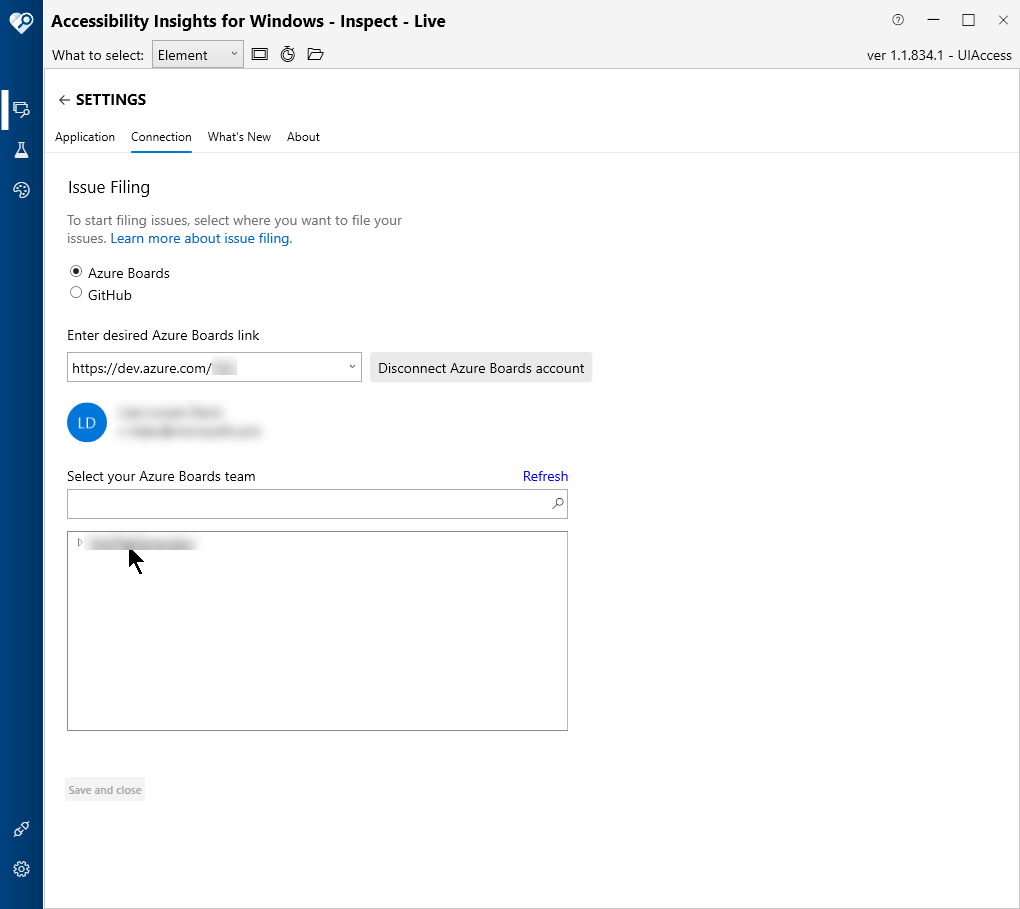Open the Test mode flask icon
The width and height of the screenshot is (1020, 909).
[x=21, y=150]
